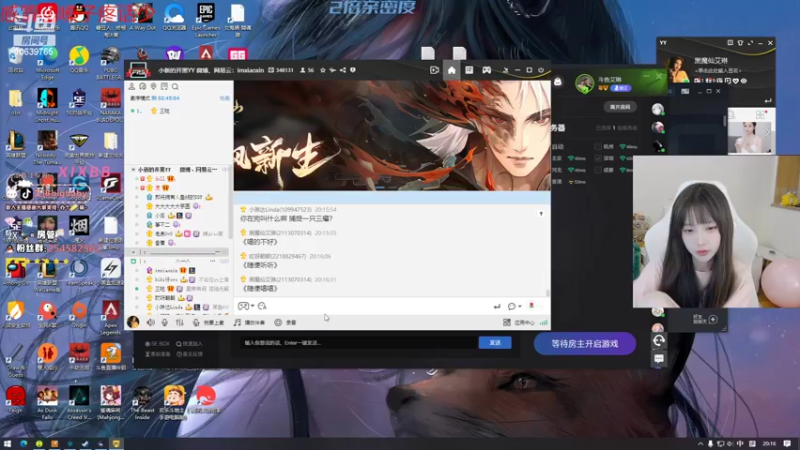Click the next arrow on YY ad thumbnail
Screen dimensions: 800x450
767,132
